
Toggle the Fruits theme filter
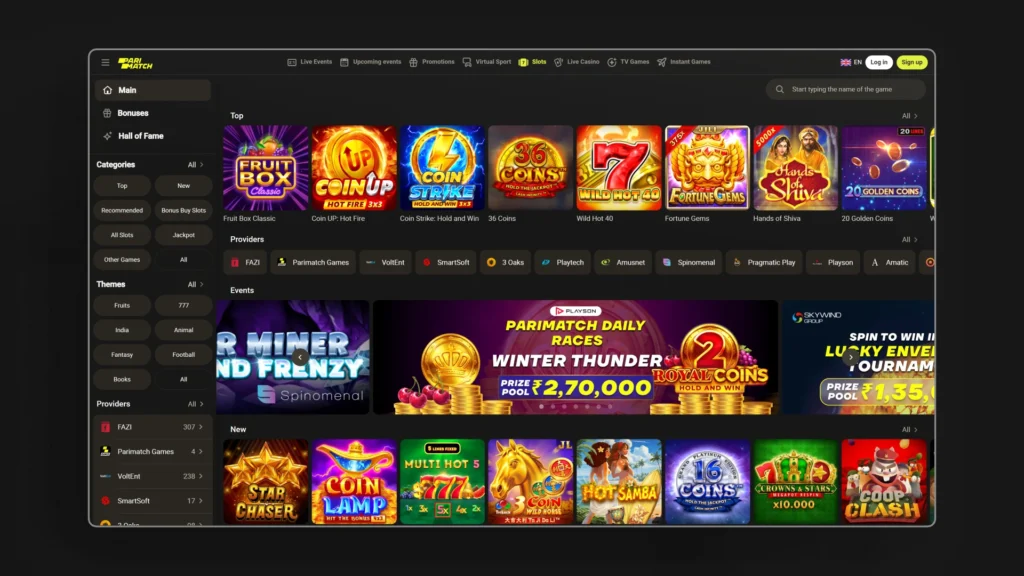pyautogui.click(x=122, y=306)
